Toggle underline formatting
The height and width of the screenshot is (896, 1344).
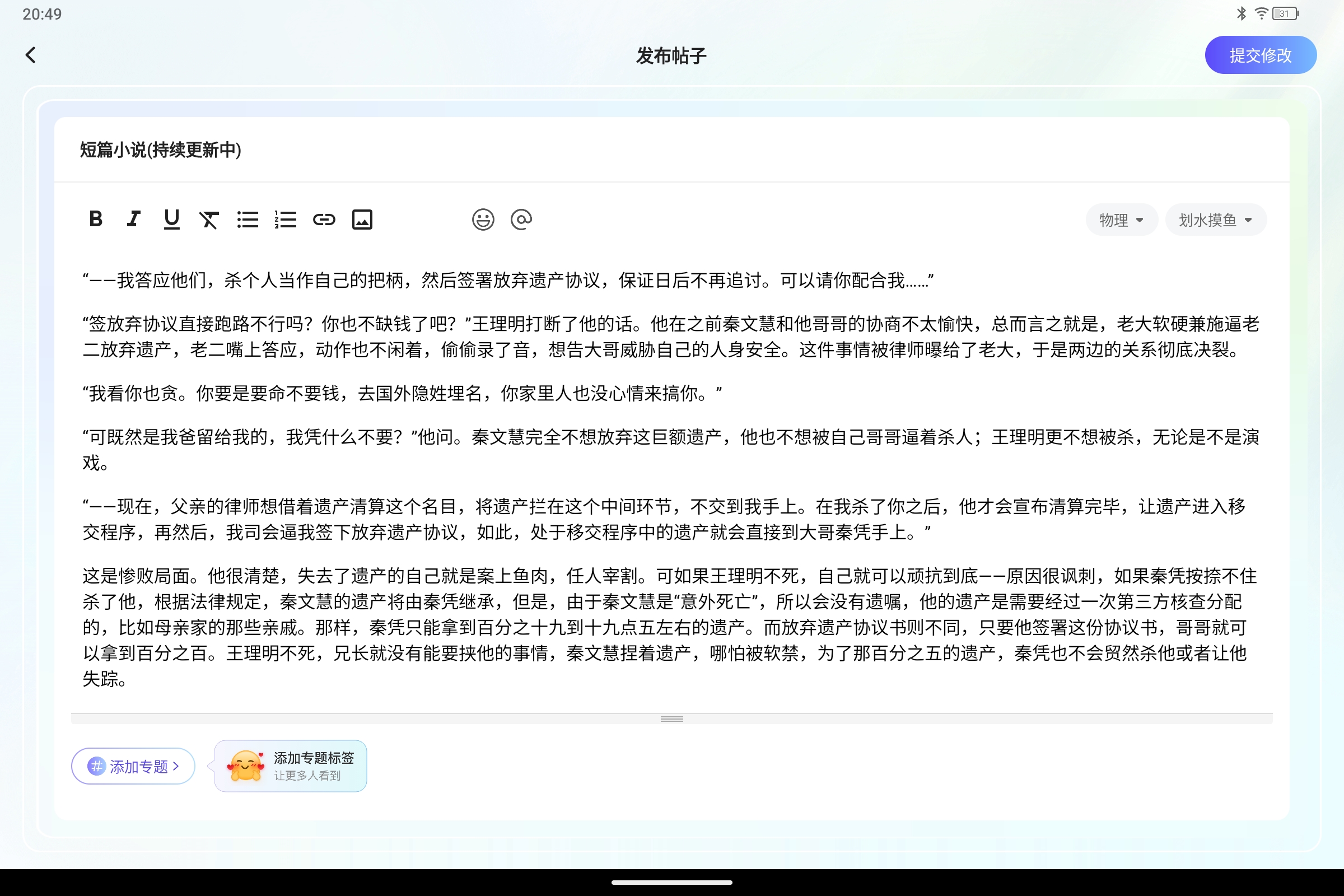pos(171,220)
